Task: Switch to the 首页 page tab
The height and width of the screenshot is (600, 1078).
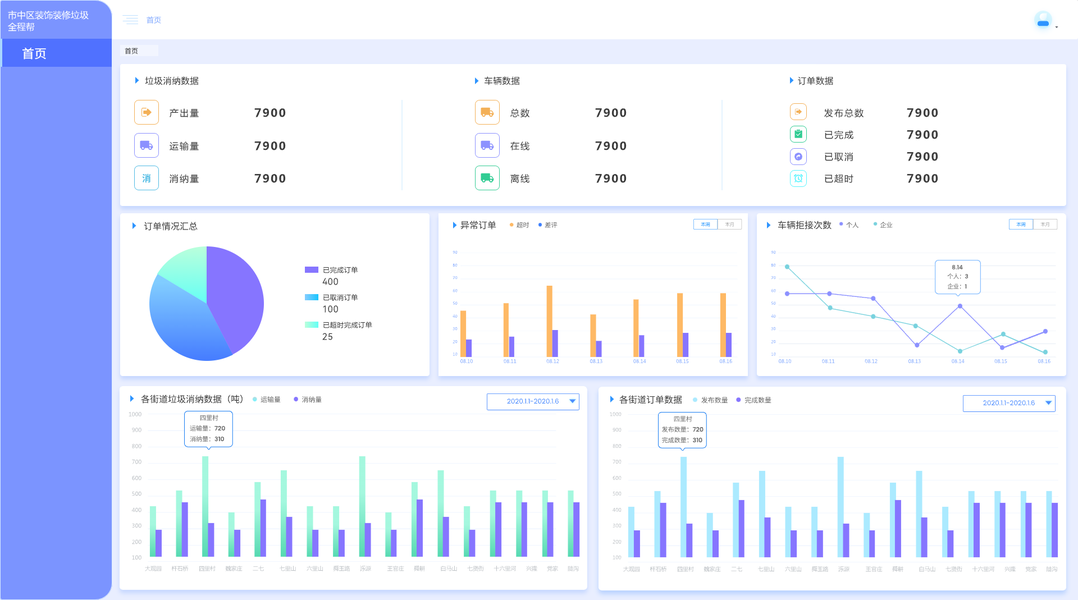Action: [140, 51]
